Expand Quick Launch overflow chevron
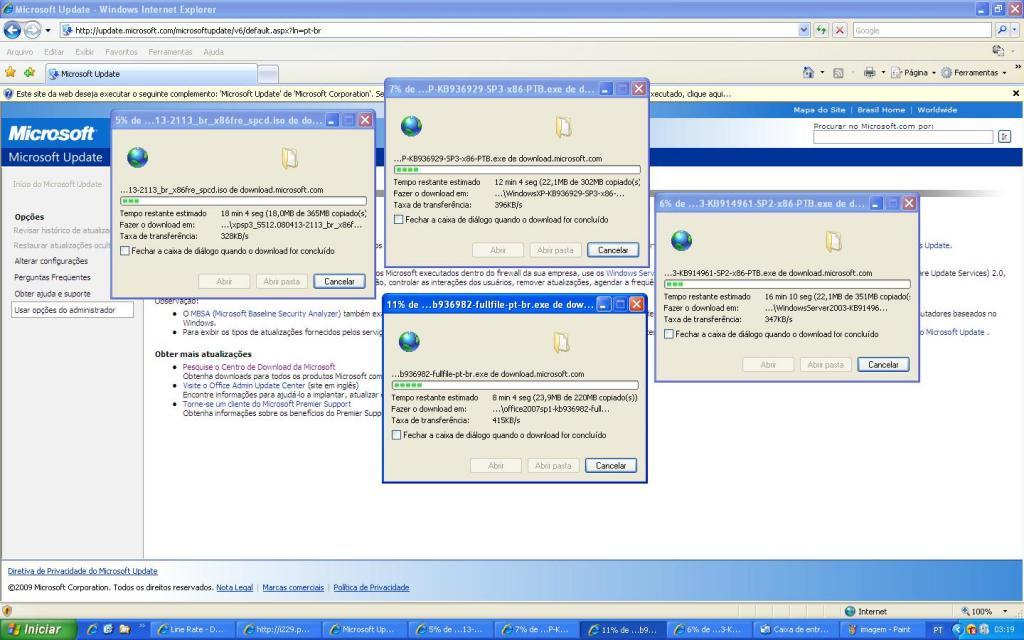This screenshot has width=1024, height=640. 141,627
